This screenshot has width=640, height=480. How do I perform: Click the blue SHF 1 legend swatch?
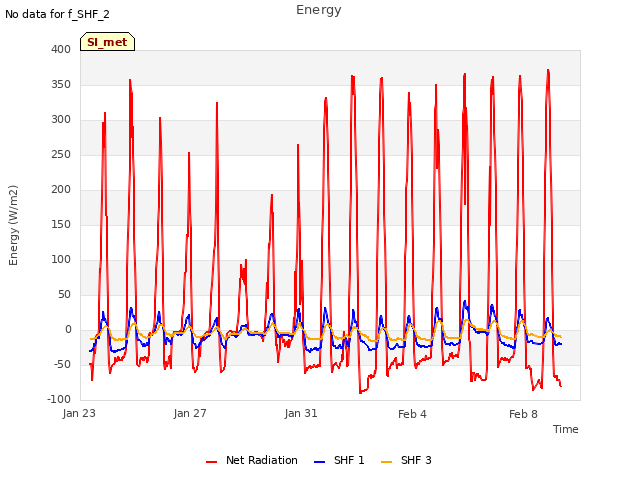(319, 462)
